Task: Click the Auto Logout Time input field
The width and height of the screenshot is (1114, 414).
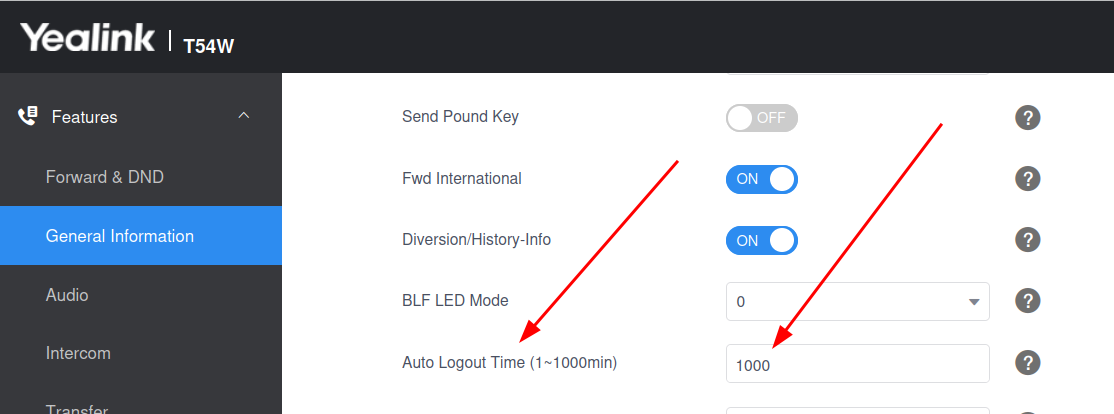Action: point(858,364)
